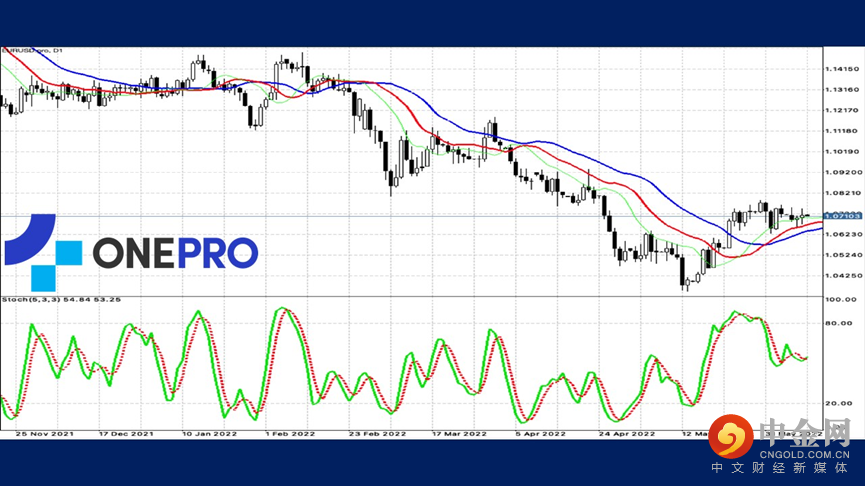
Task: Click the 100.00 stochastic scale label
Action: tap(841, 300)
